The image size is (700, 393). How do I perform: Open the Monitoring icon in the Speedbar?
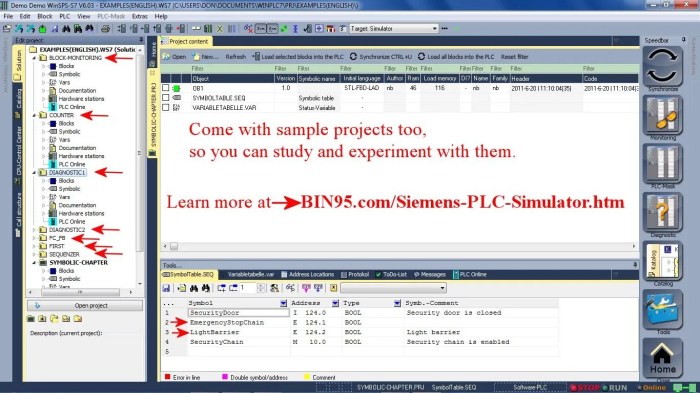662,115
